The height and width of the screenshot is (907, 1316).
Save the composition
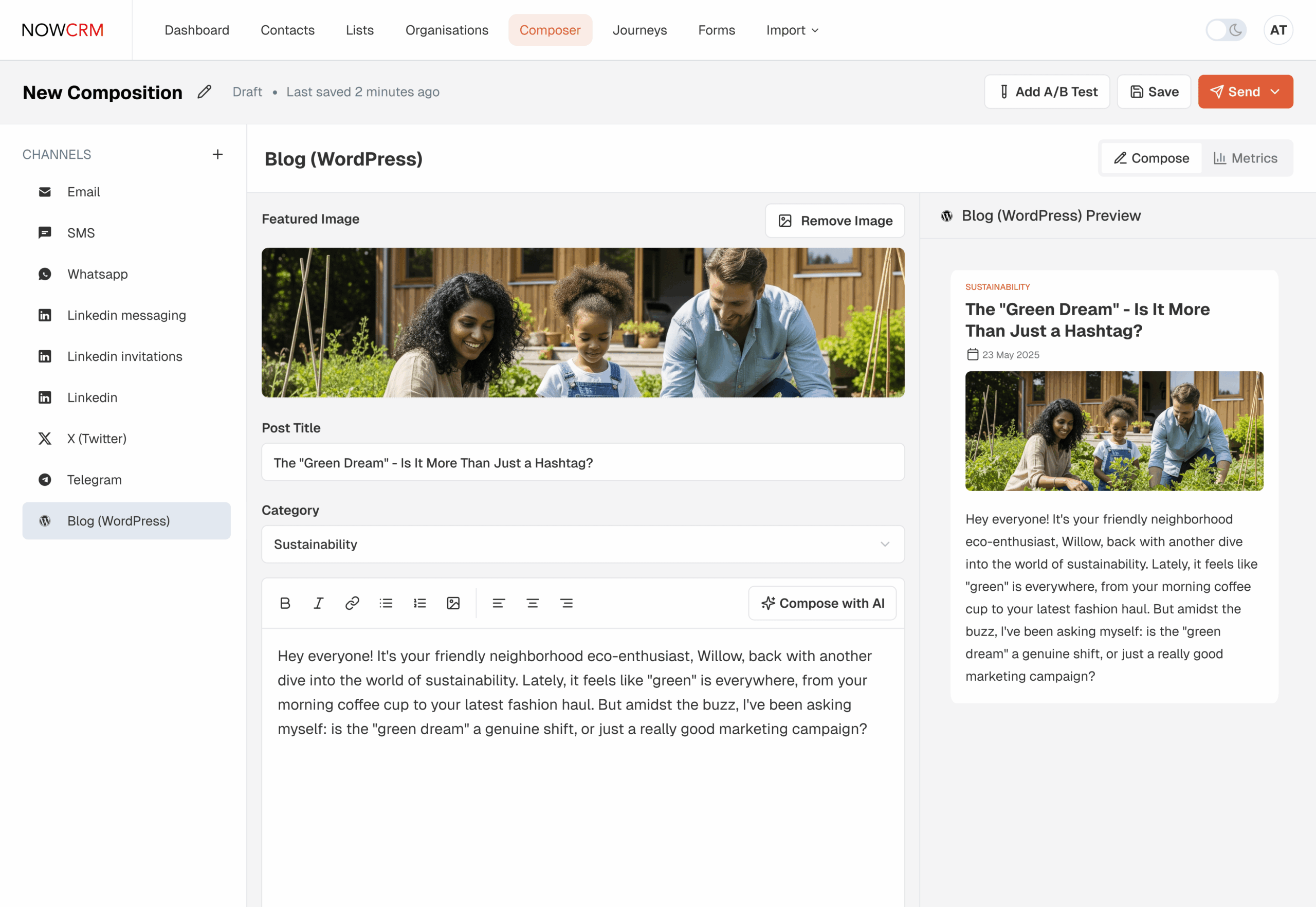pos(1154,92)
